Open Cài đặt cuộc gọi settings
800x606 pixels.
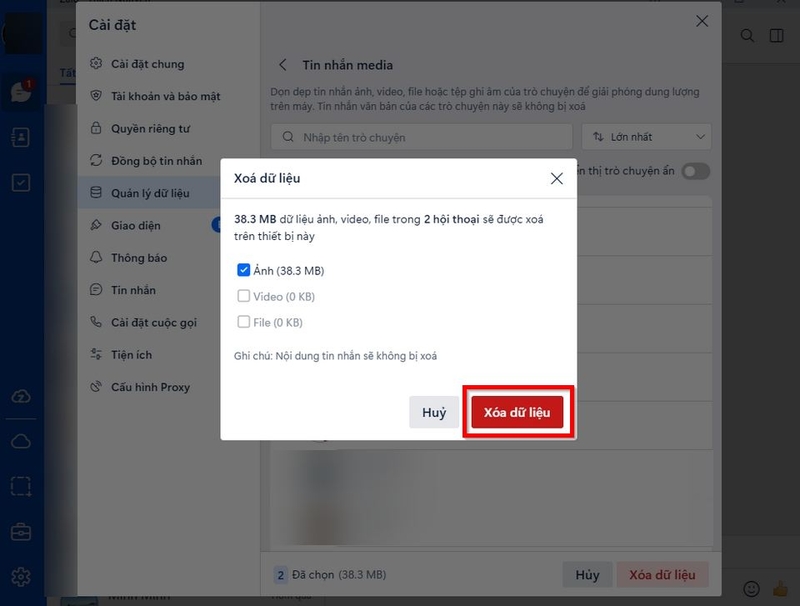148,322
